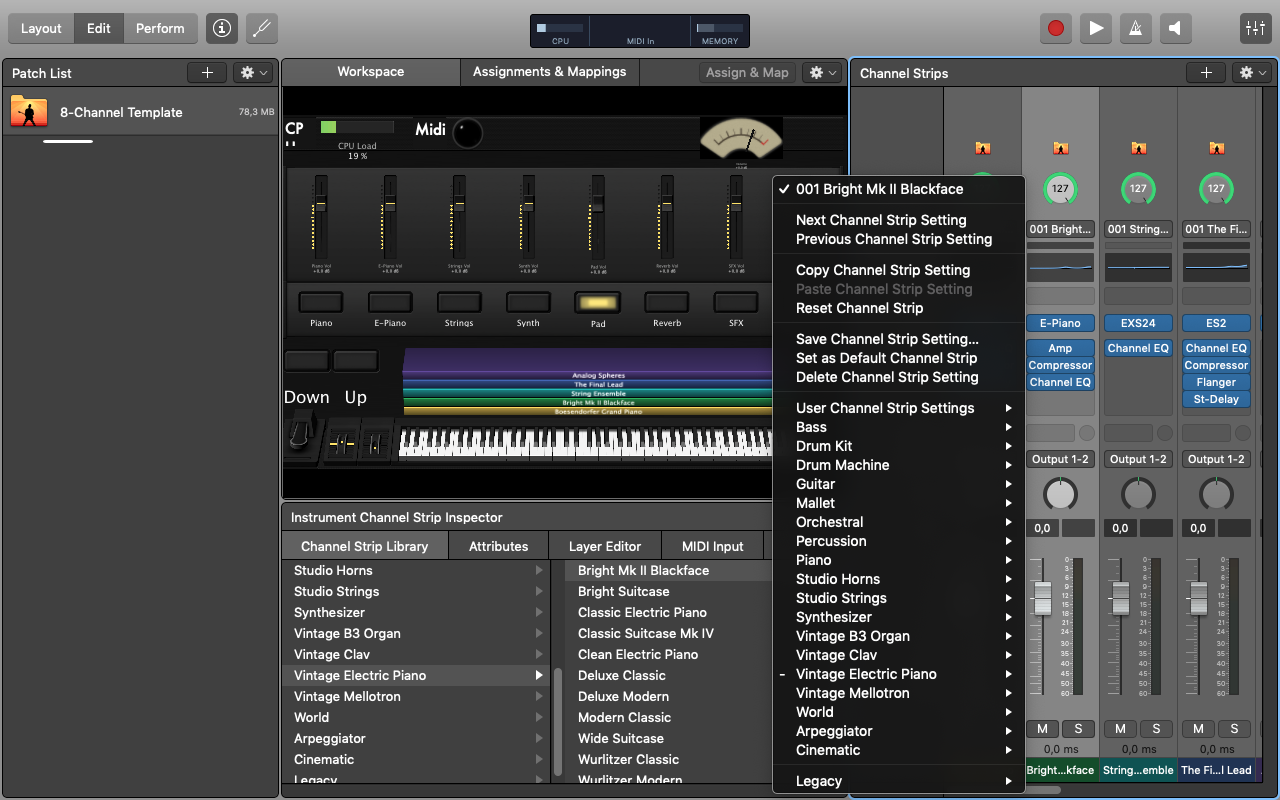Open the Workspace gear action menu
This screenshot has width=1280, height=800.
point(822,72)
